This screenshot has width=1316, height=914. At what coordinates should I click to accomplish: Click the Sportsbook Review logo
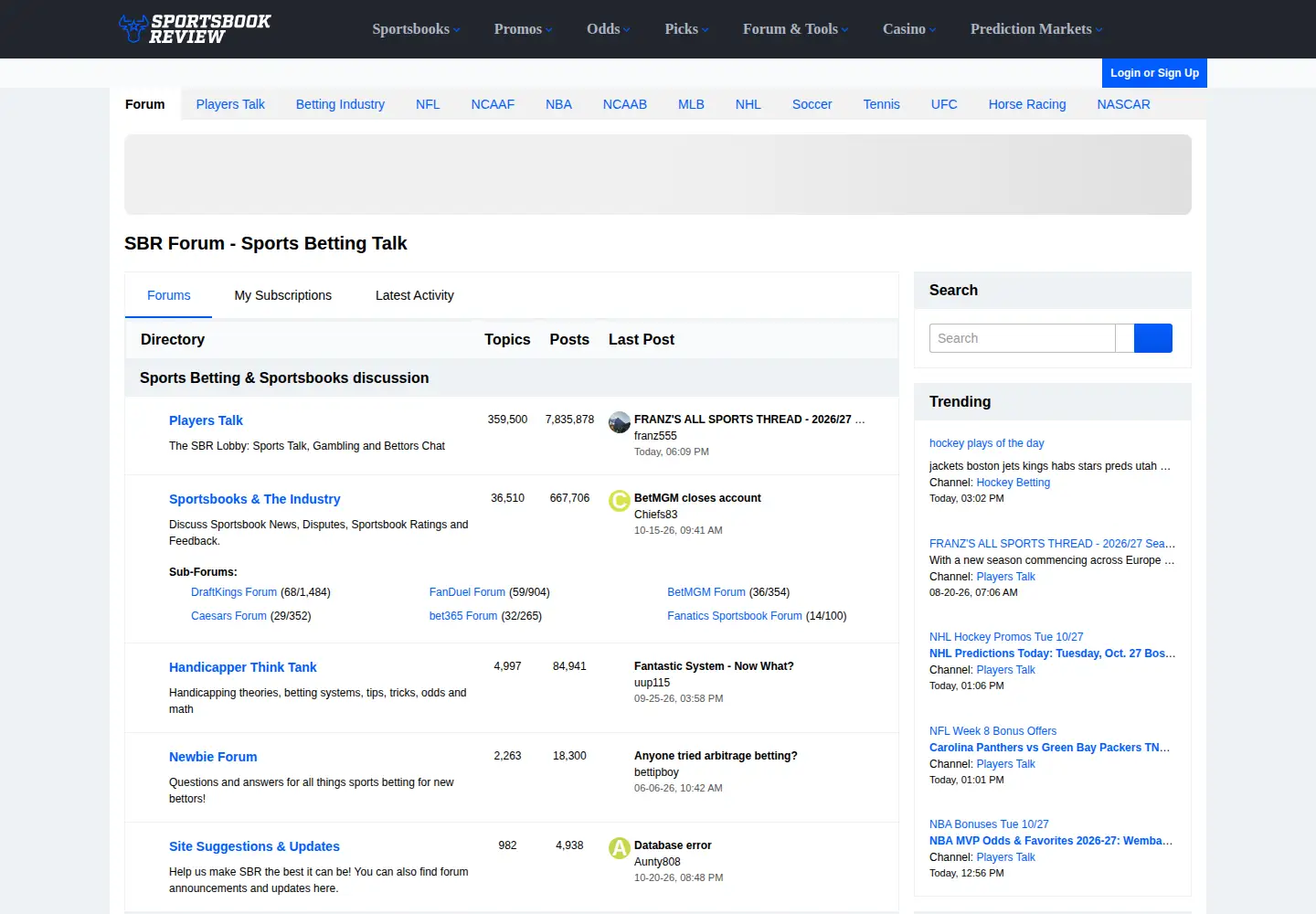point(195,28)
